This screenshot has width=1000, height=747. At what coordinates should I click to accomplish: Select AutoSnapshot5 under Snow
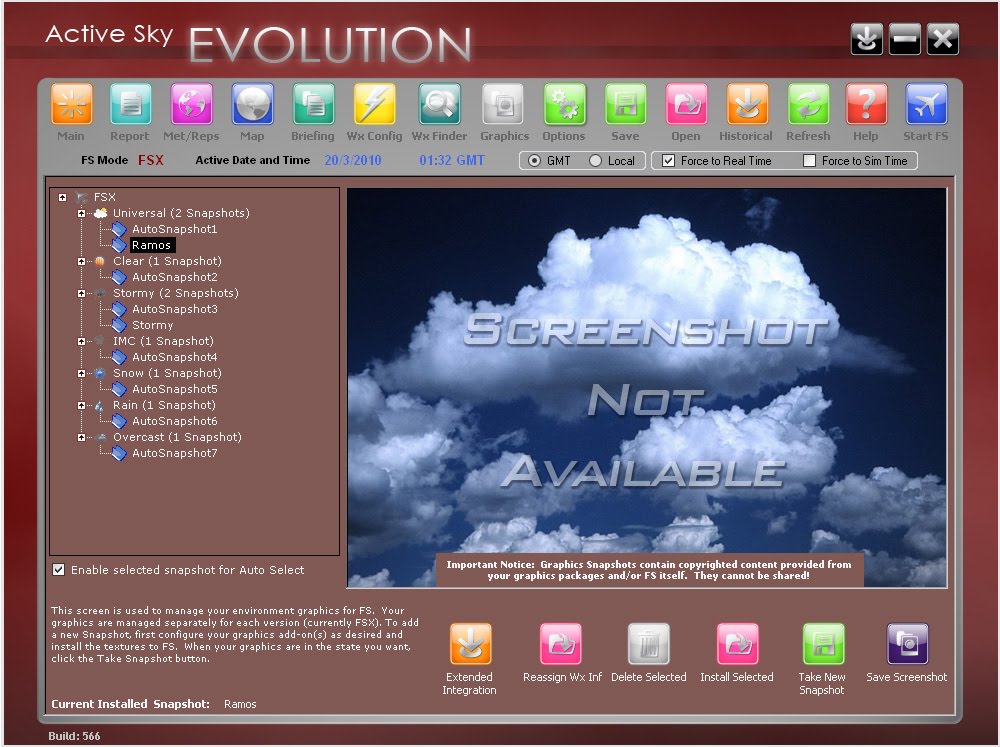coord(174,389)
